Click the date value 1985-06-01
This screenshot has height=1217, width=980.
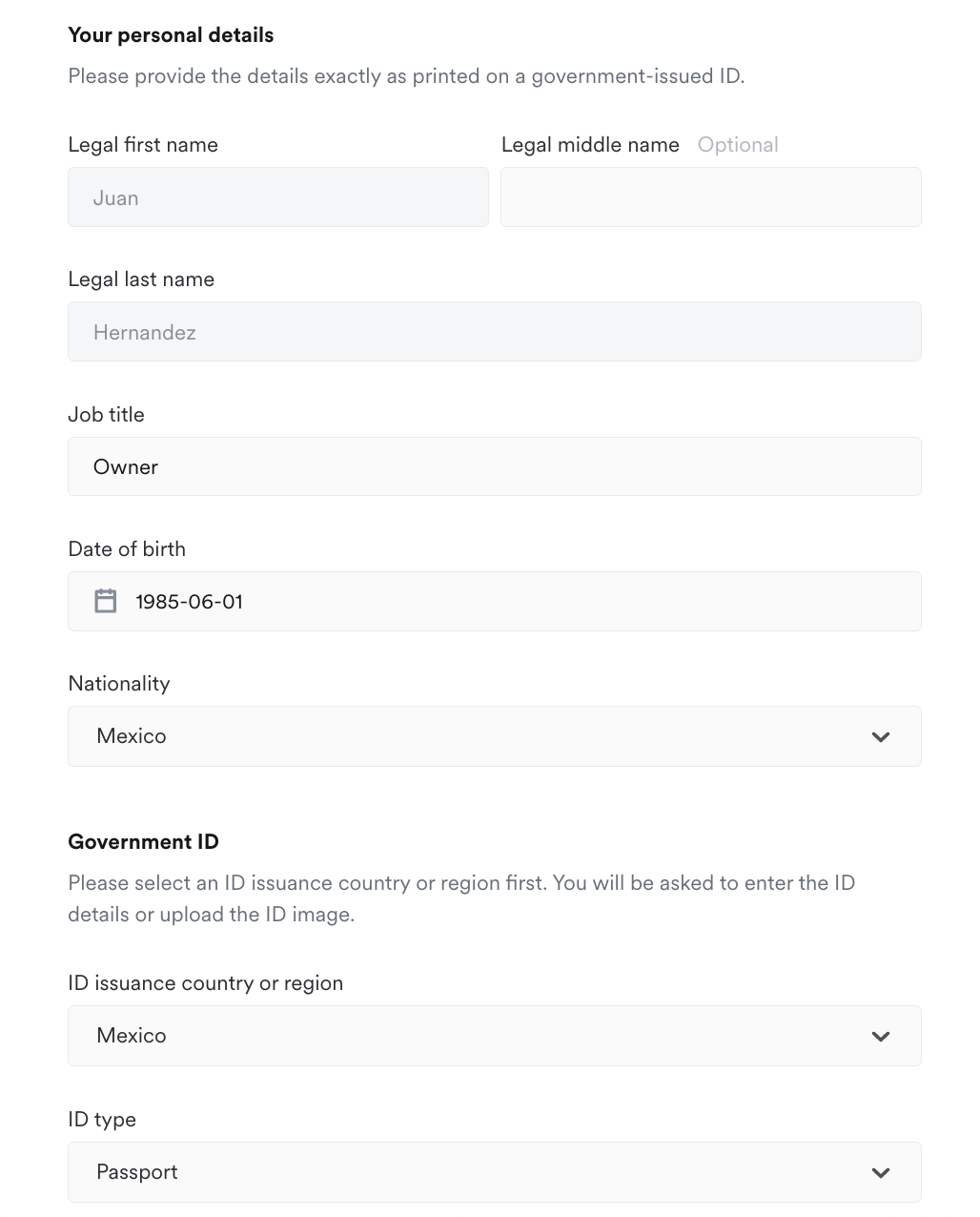[190, 602]
